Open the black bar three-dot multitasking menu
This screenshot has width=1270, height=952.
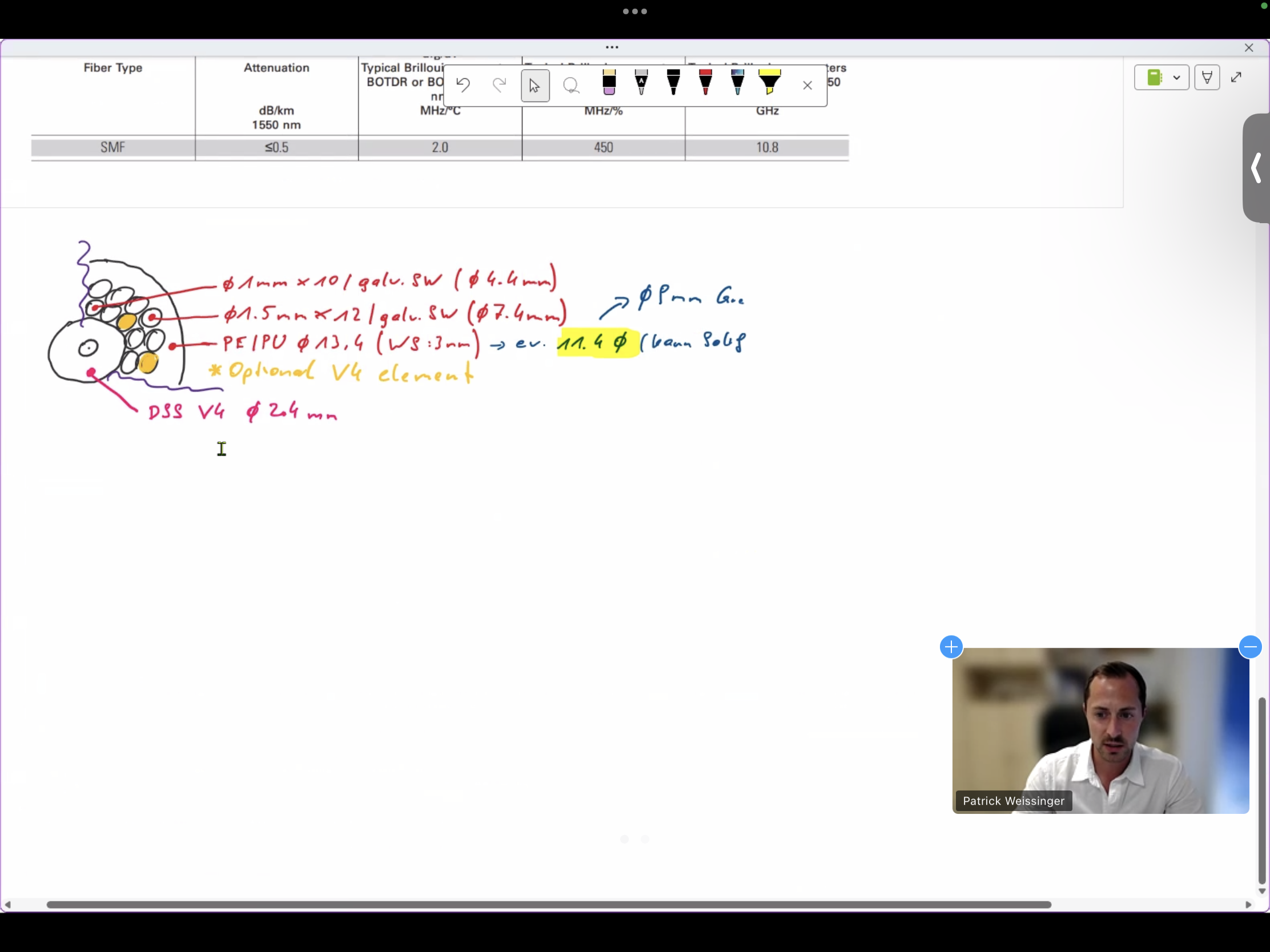(635, 11)
